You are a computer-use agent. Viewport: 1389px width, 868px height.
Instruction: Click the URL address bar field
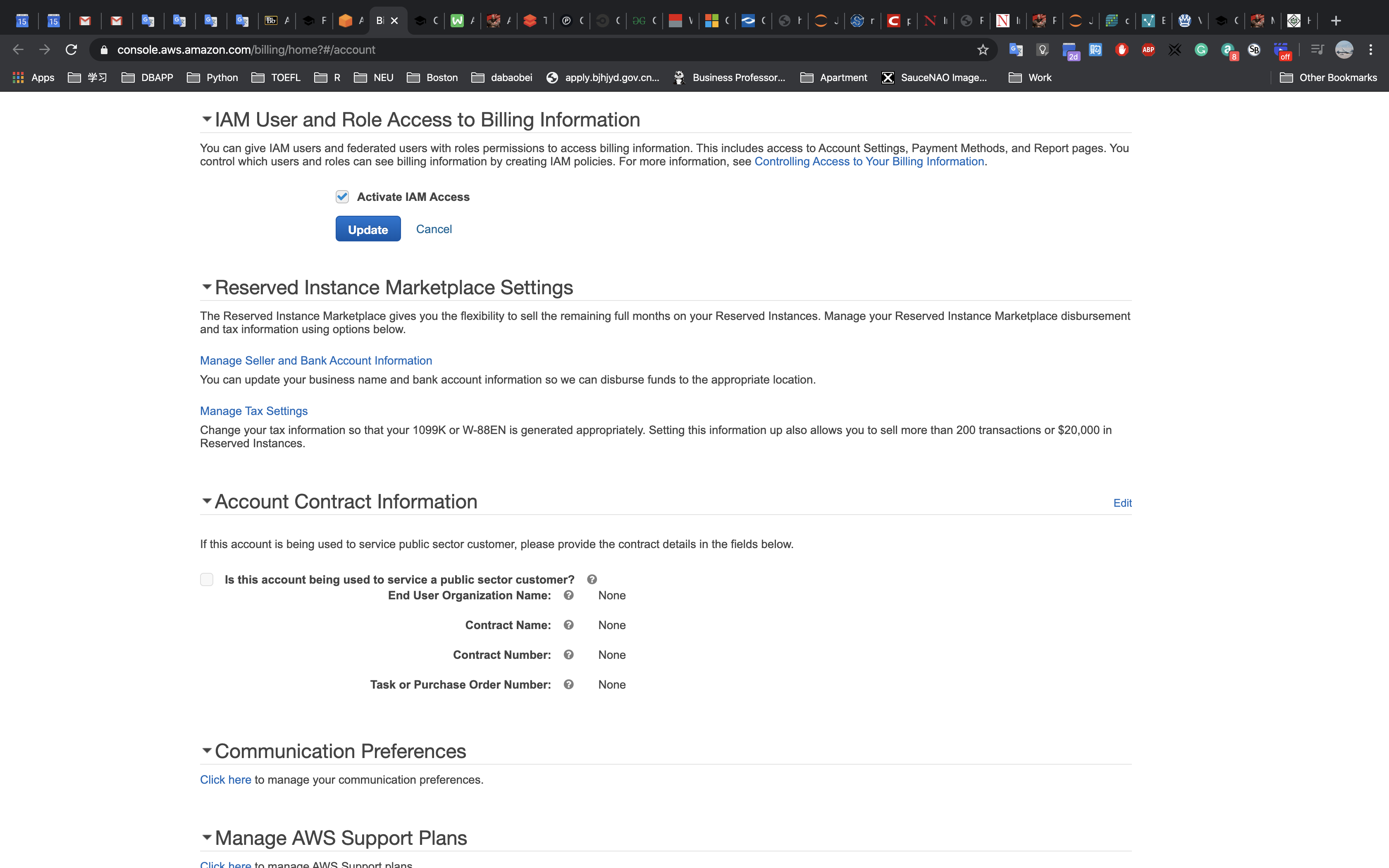click(x=517, y=50)
